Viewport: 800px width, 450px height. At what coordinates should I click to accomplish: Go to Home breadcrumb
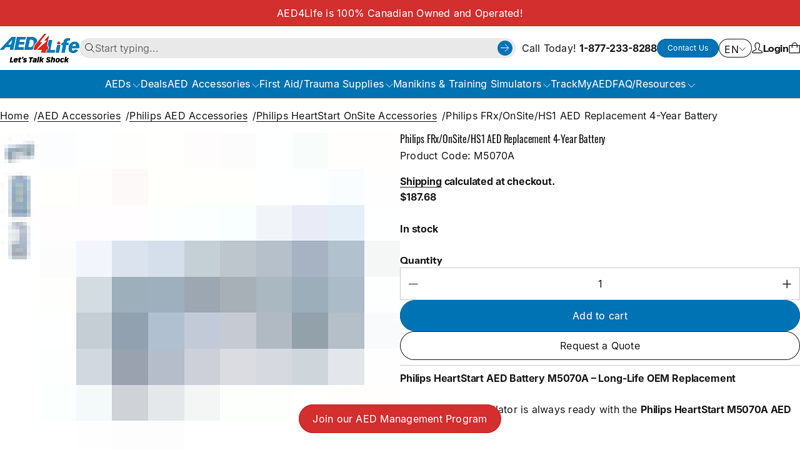14,116
